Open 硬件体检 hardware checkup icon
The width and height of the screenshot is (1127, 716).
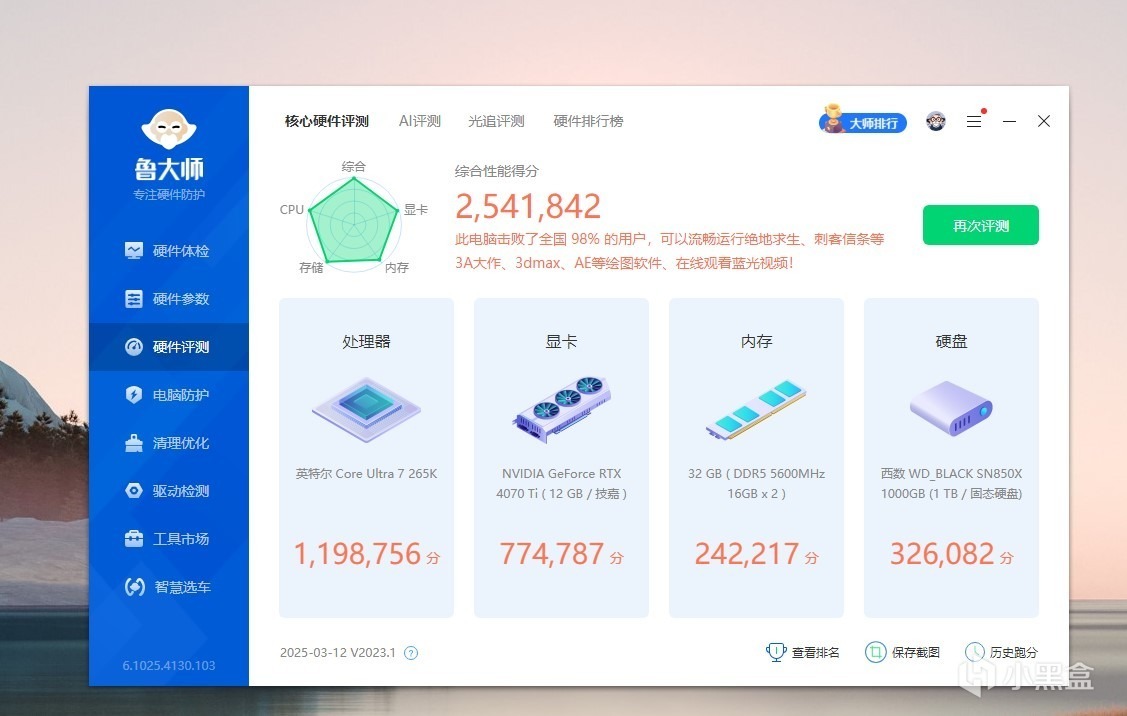pyautogui.click(x=134, y=250)
